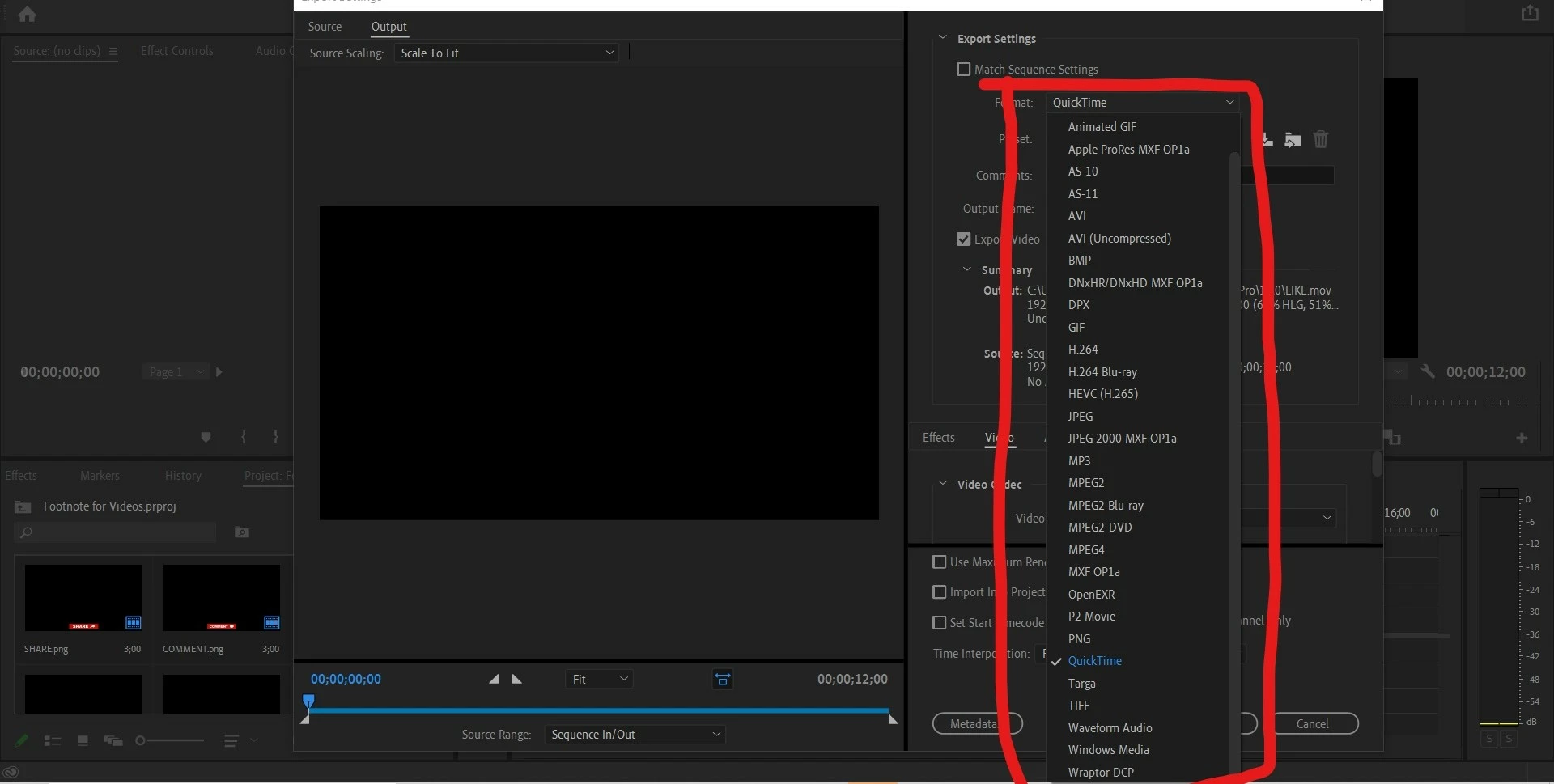
Task: Open the Page 1 dropdown in Source monitor
Action: pyautogui.click(x=176, y=372)
